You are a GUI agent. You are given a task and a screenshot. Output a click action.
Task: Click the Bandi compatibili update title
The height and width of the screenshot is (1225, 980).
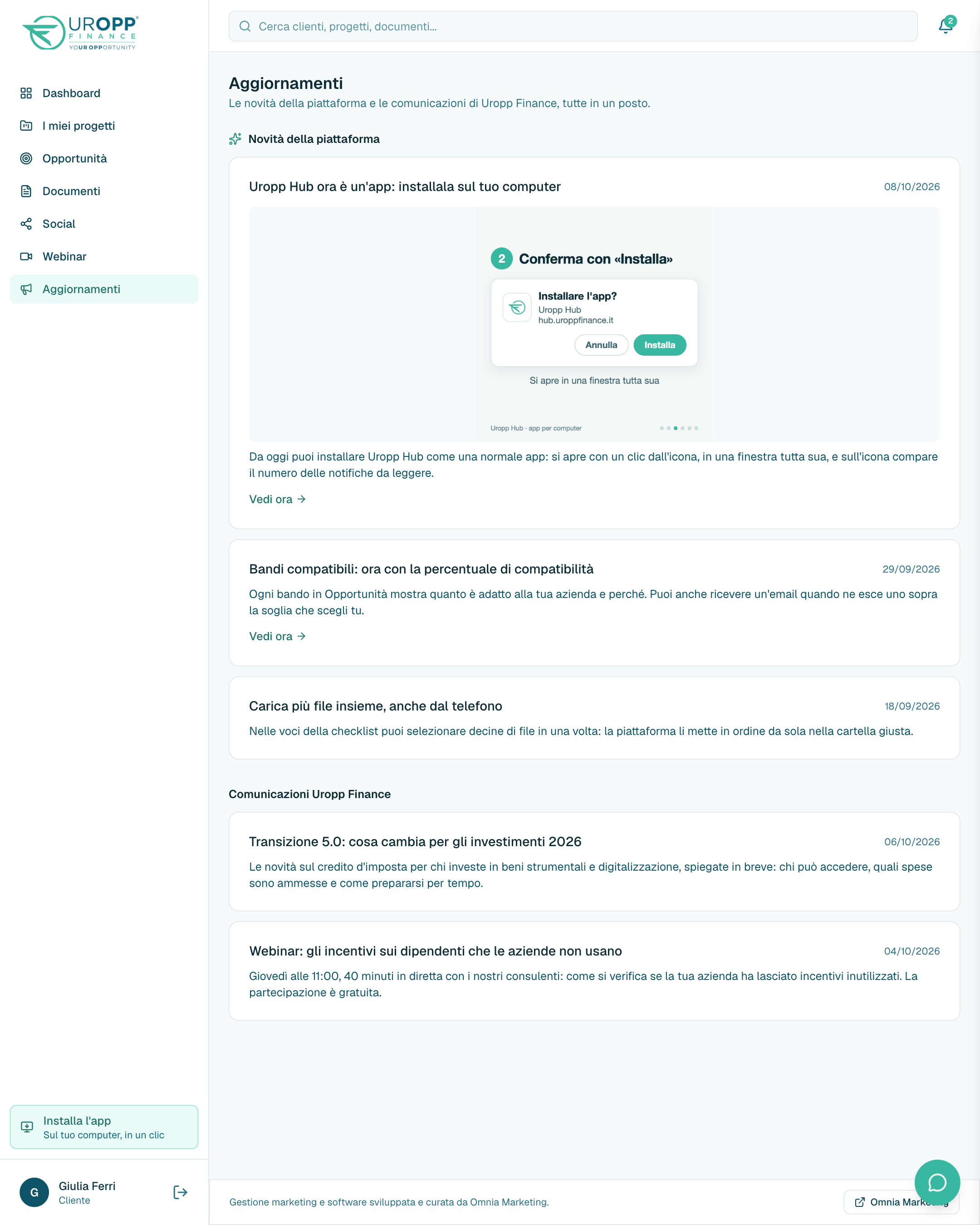[421, 569]
